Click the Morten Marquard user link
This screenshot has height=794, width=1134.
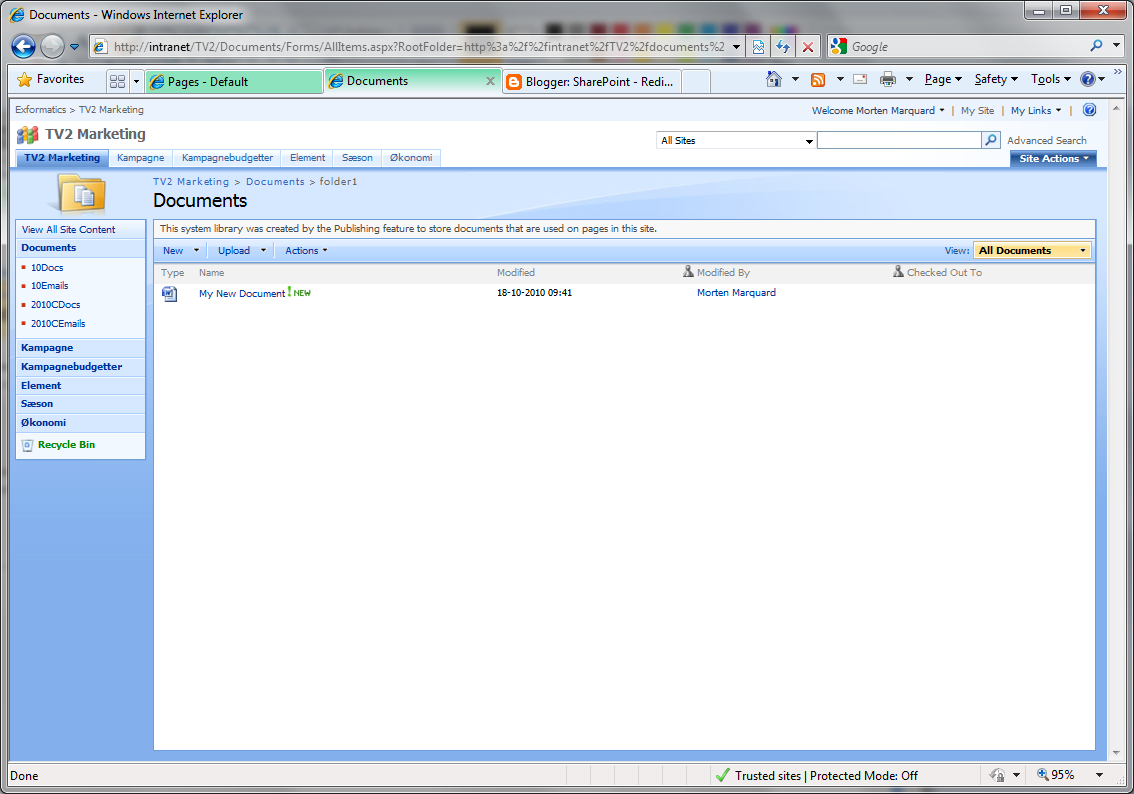pos(736,293)
